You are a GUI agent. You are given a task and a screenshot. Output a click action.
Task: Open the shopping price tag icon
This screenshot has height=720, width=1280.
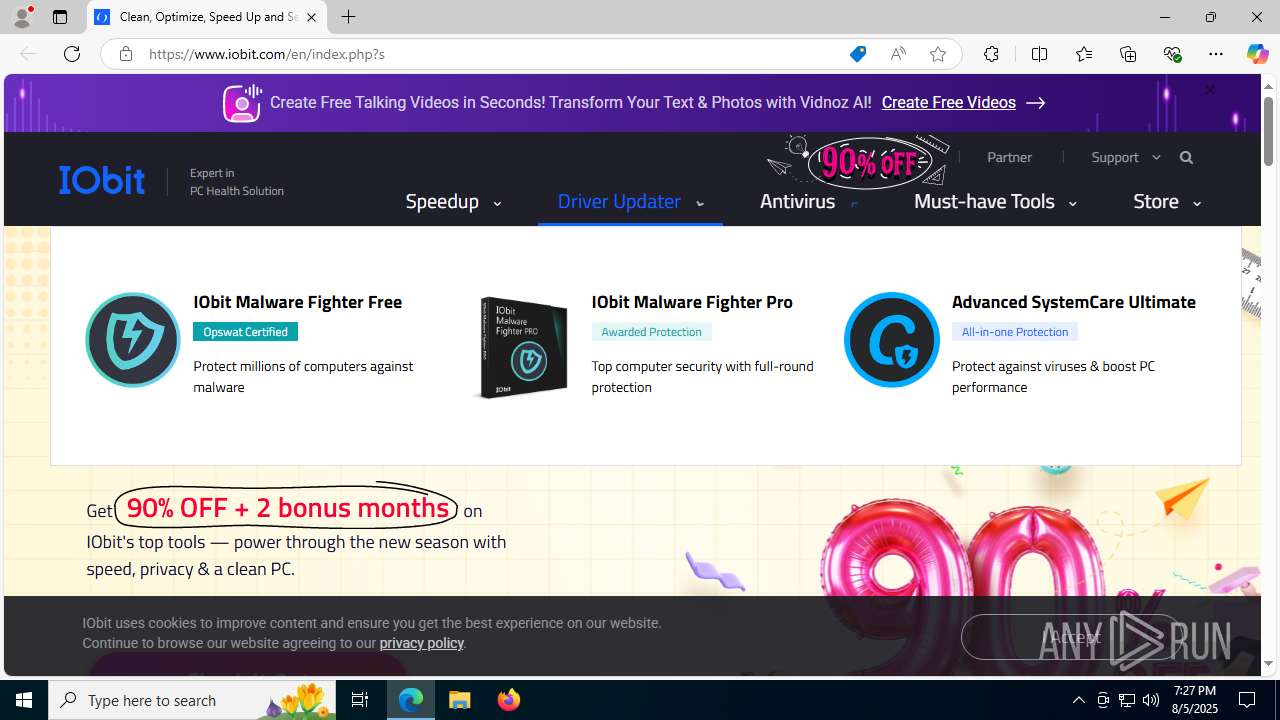tap(858, 54)
